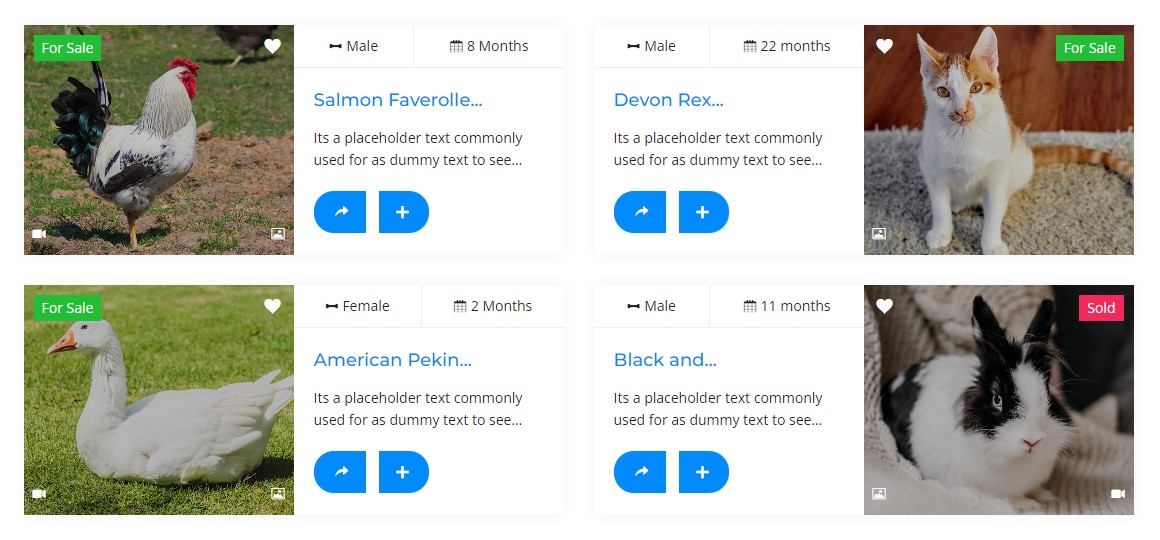Open the American Pekin title link
This screenshot has width=1160, height=540.
pos(392,360)
